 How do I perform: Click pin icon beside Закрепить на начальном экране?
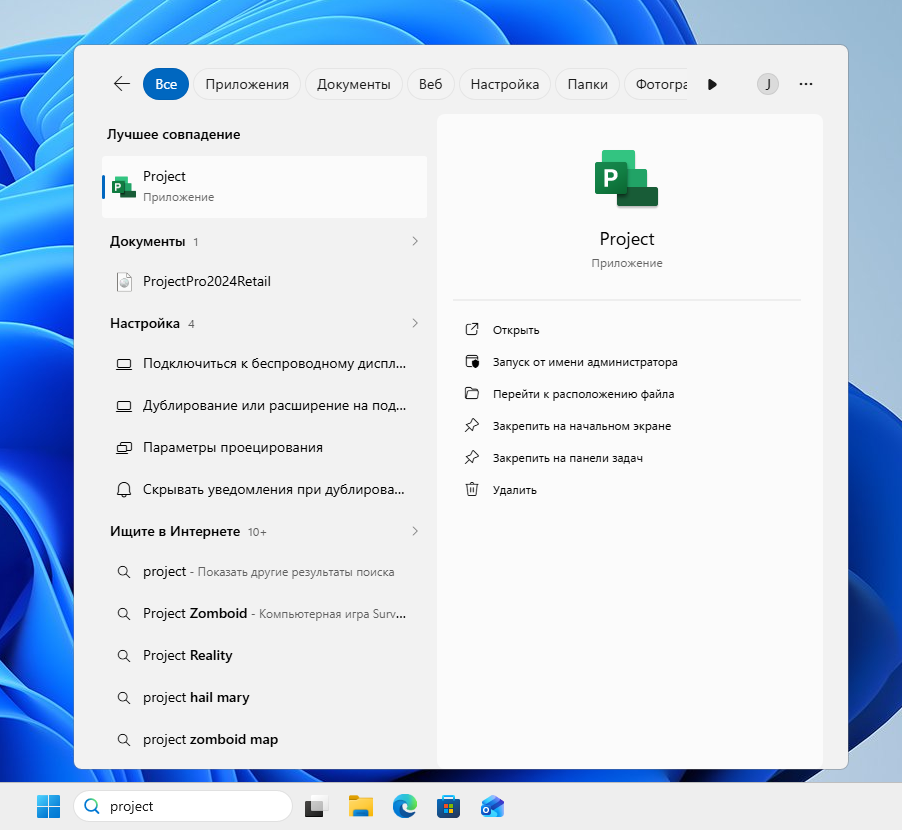click(x=472, y=425)
